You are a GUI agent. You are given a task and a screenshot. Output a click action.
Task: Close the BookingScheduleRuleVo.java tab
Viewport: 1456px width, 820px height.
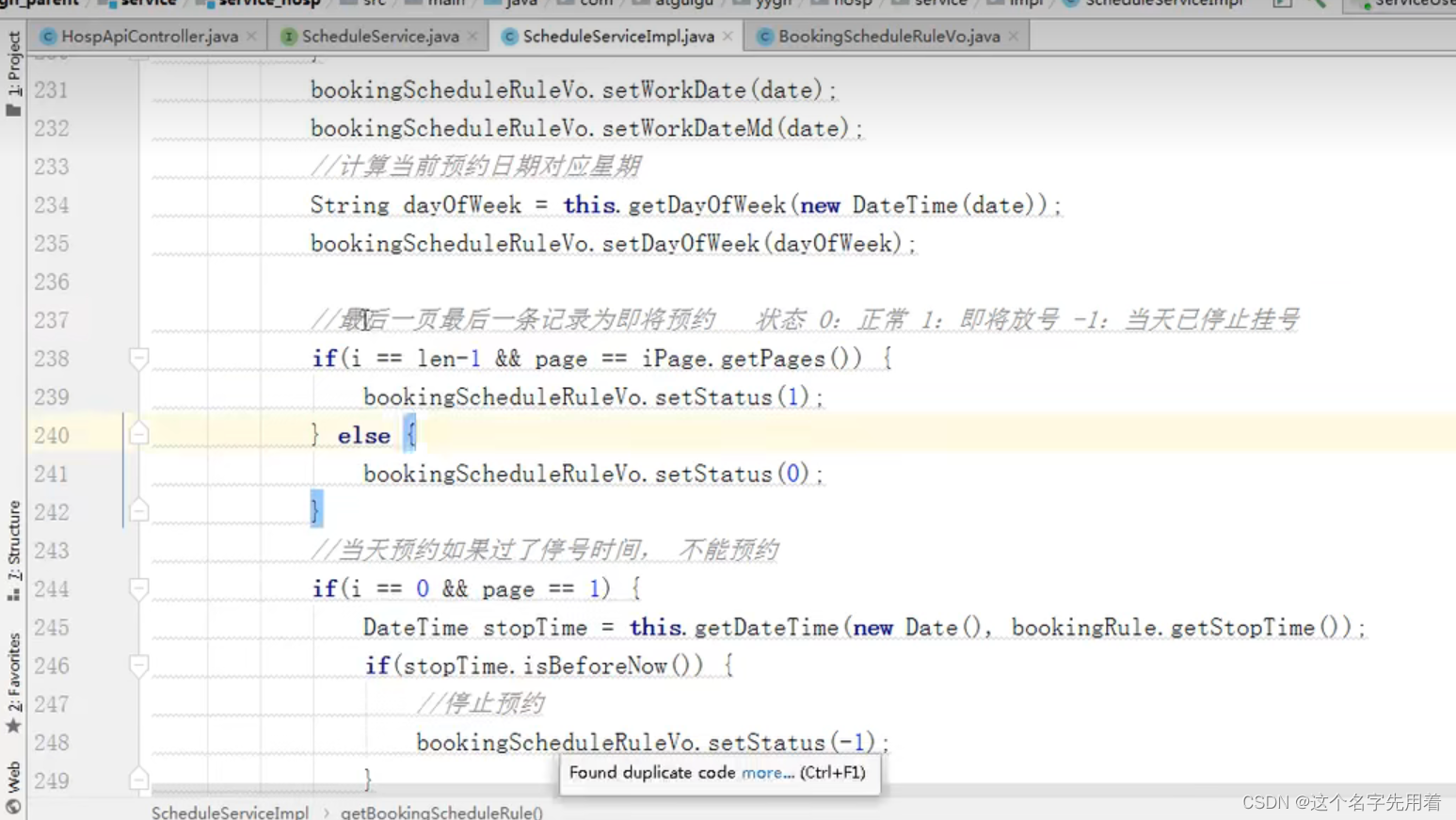coord(1013,37)
